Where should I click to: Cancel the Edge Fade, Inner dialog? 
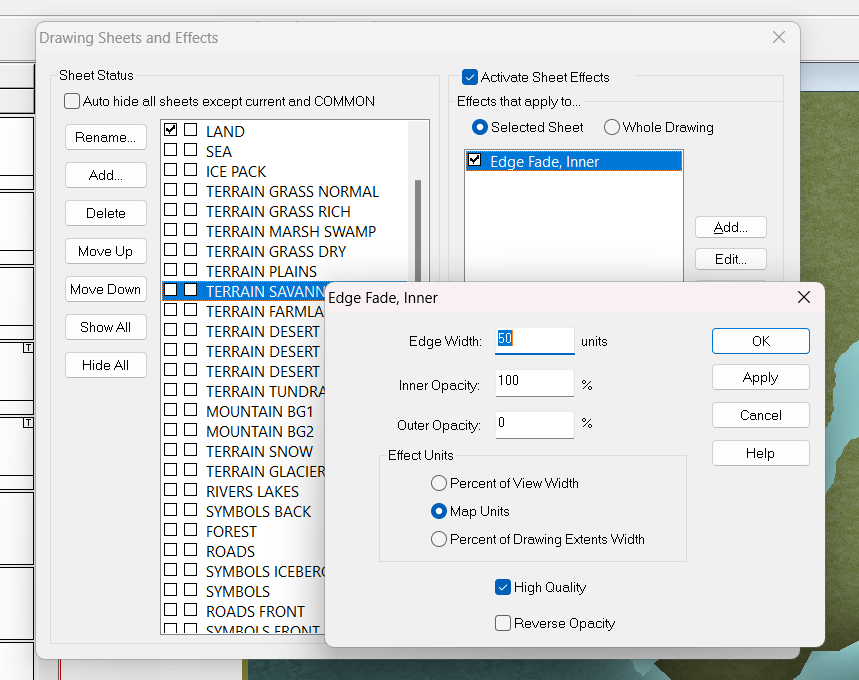(760, 415)
